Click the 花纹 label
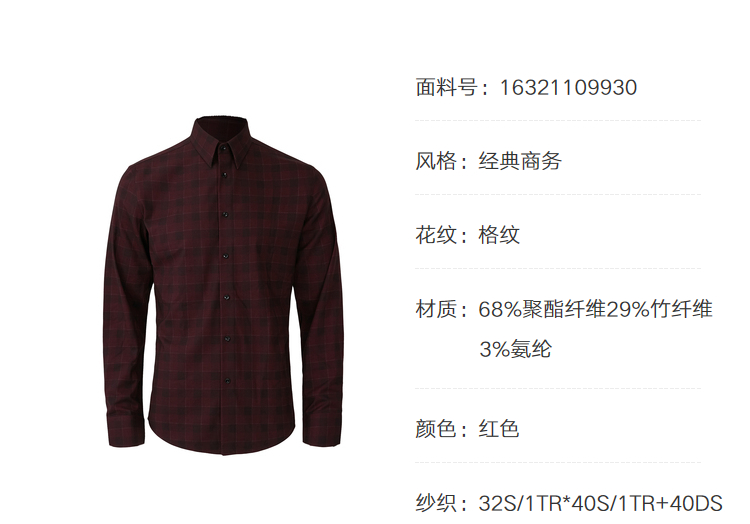Screen dimensions: 750x524 pyautogui.click(x=435, y=235)
